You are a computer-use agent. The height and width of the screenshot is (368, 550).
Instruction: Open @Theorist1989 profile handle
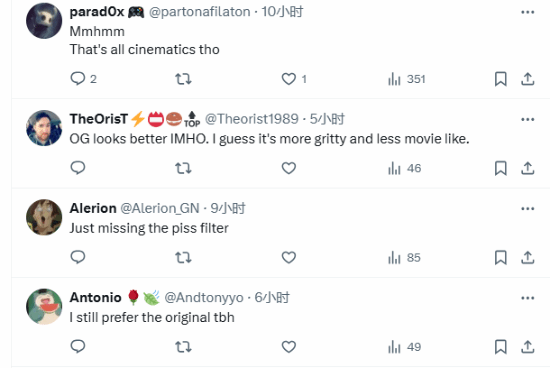pyautogui.click(x=251, y=119)
